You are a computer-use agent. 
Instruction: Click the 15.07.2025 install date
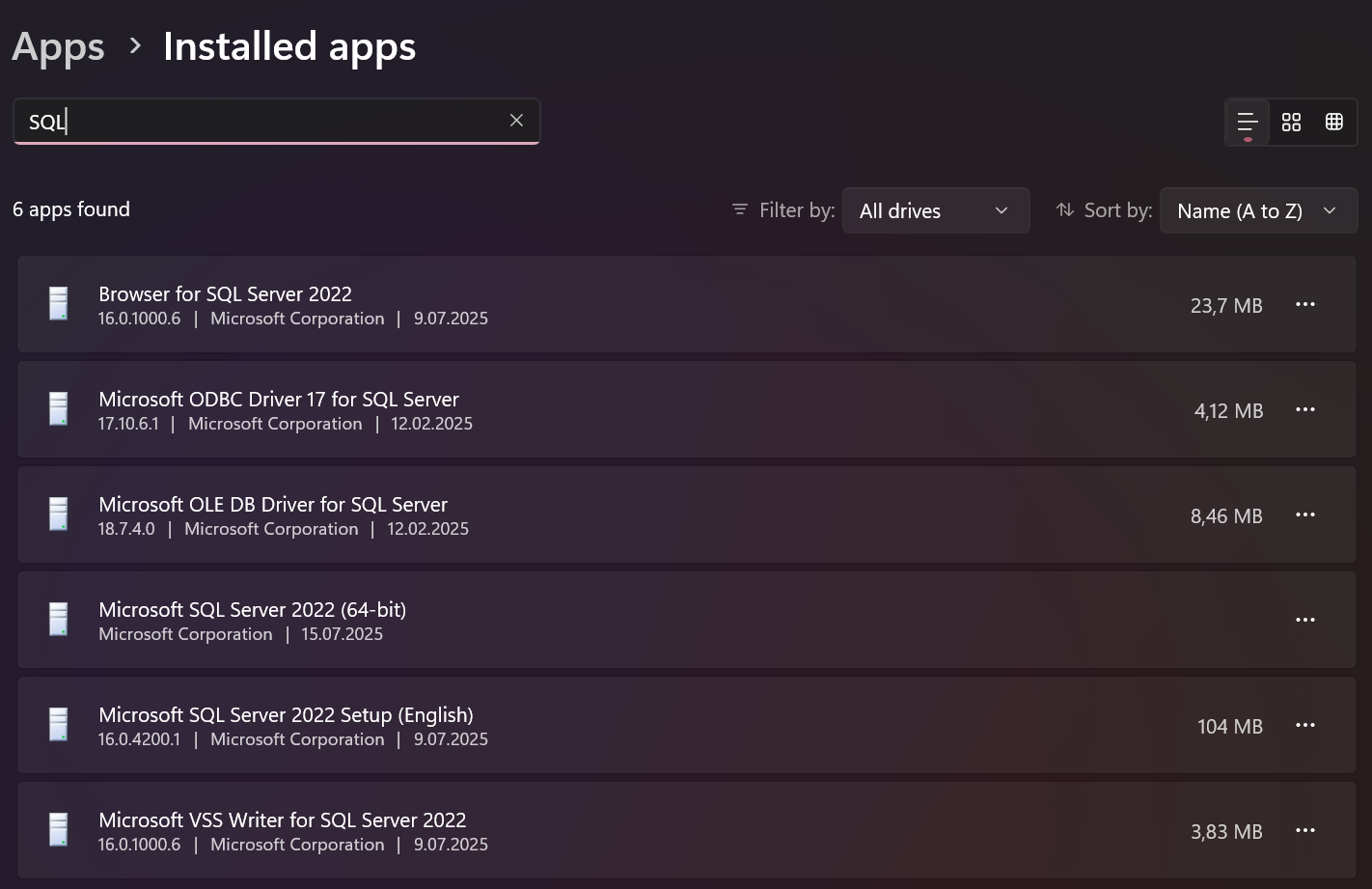(x=342, y=634)
